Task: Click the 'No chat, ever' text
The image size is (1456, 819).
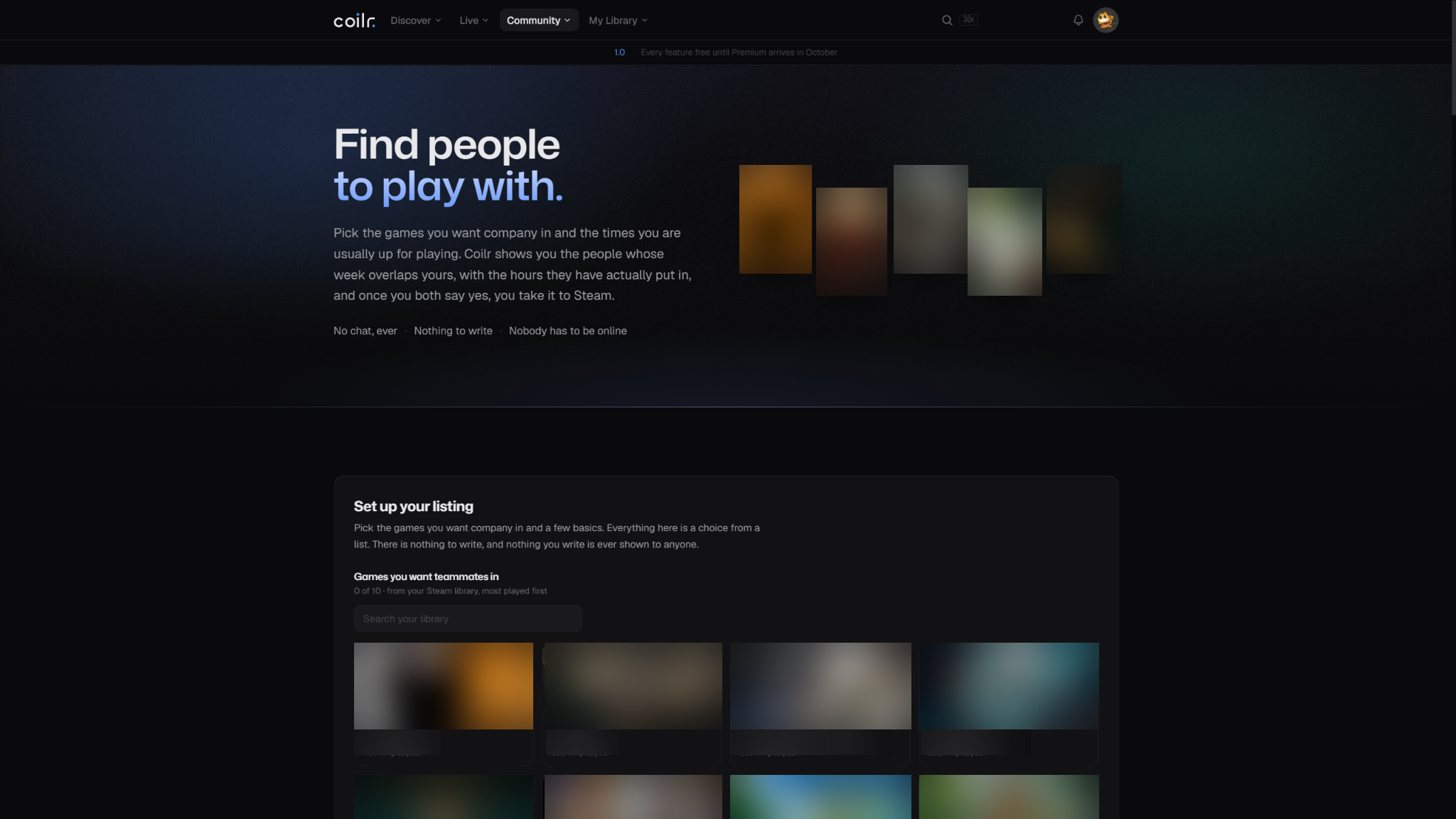Action: click(x=365, y=331)
